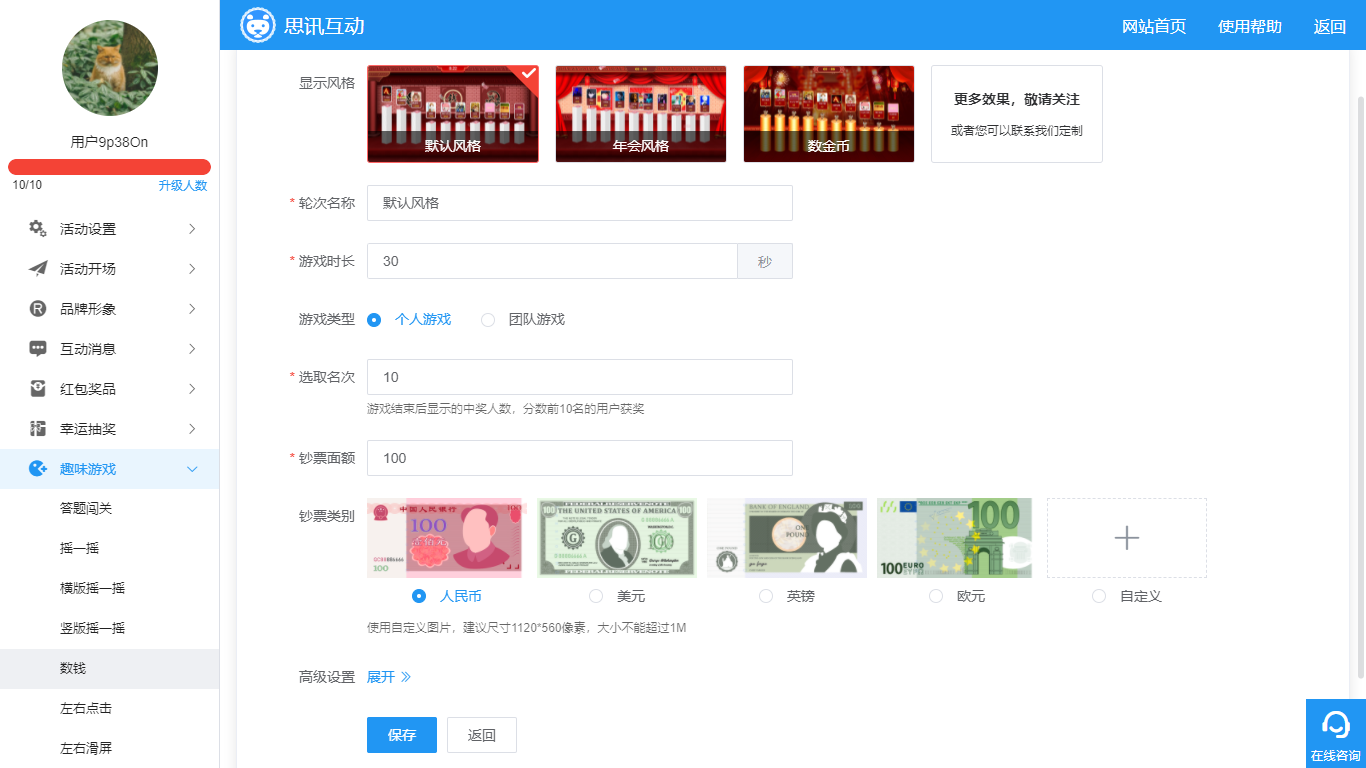This screenshot has height=768, width=1366.
Task: Open the 答题闯关 submenu item
Action: [110, 509]
